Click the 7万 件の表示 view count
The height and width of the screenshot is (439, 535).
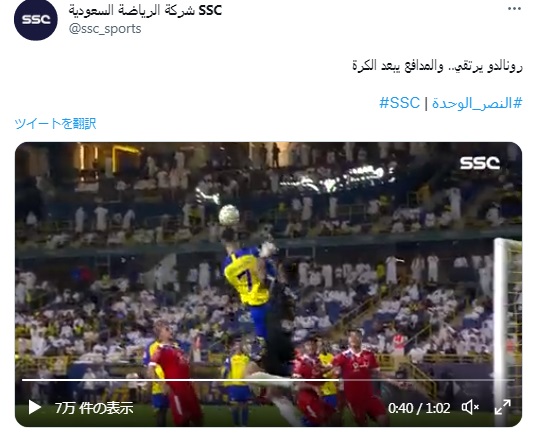coord(94,408)
